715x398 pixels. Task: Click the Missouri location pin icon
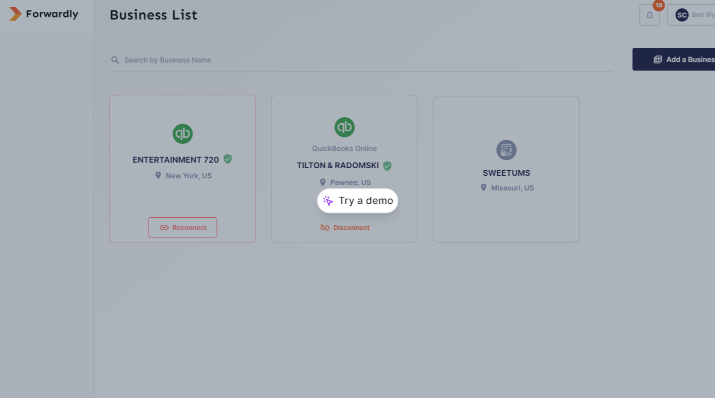(x=483, y=187)
